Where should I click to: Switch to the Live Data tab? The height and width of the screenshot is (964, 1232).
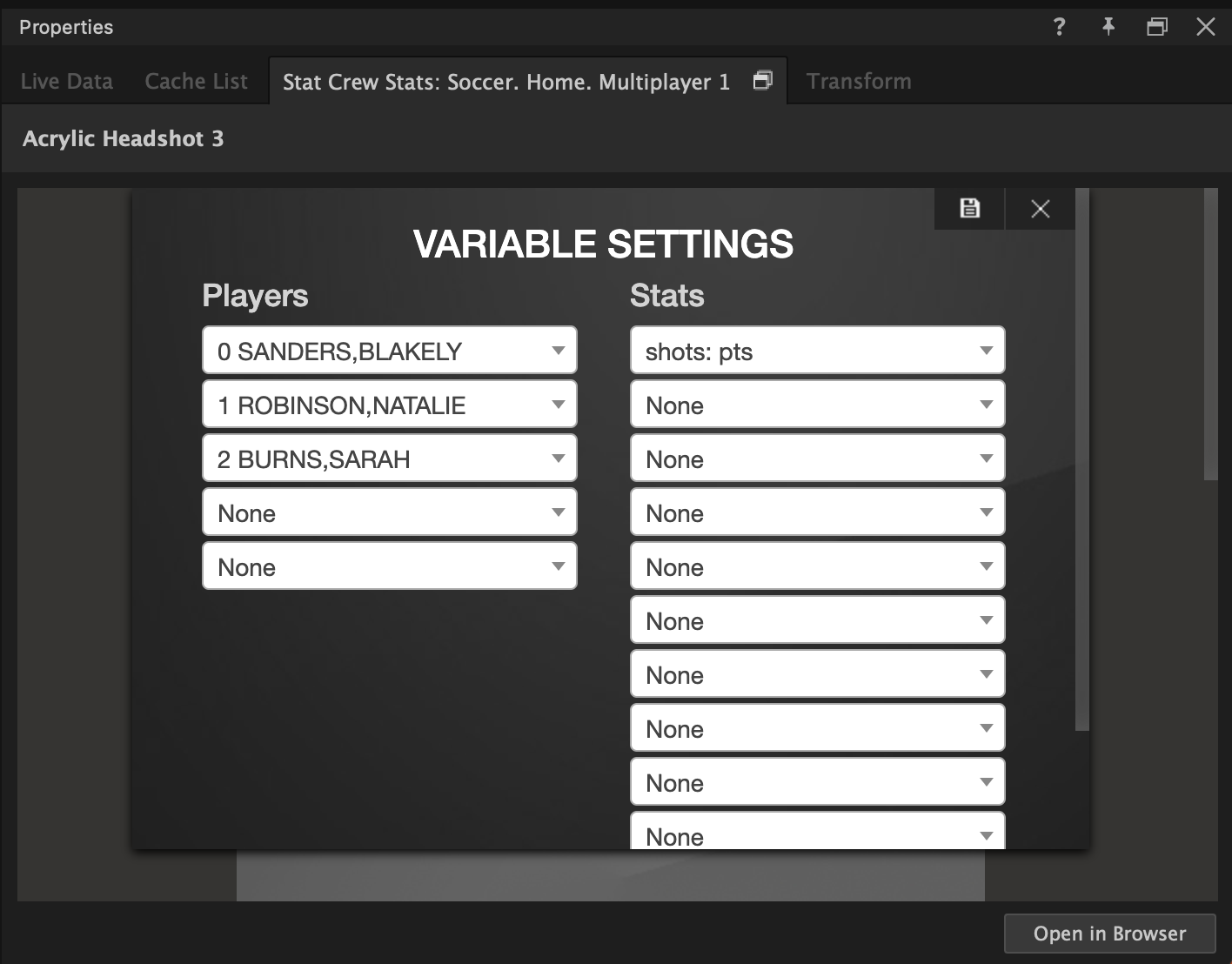[66, 80]
